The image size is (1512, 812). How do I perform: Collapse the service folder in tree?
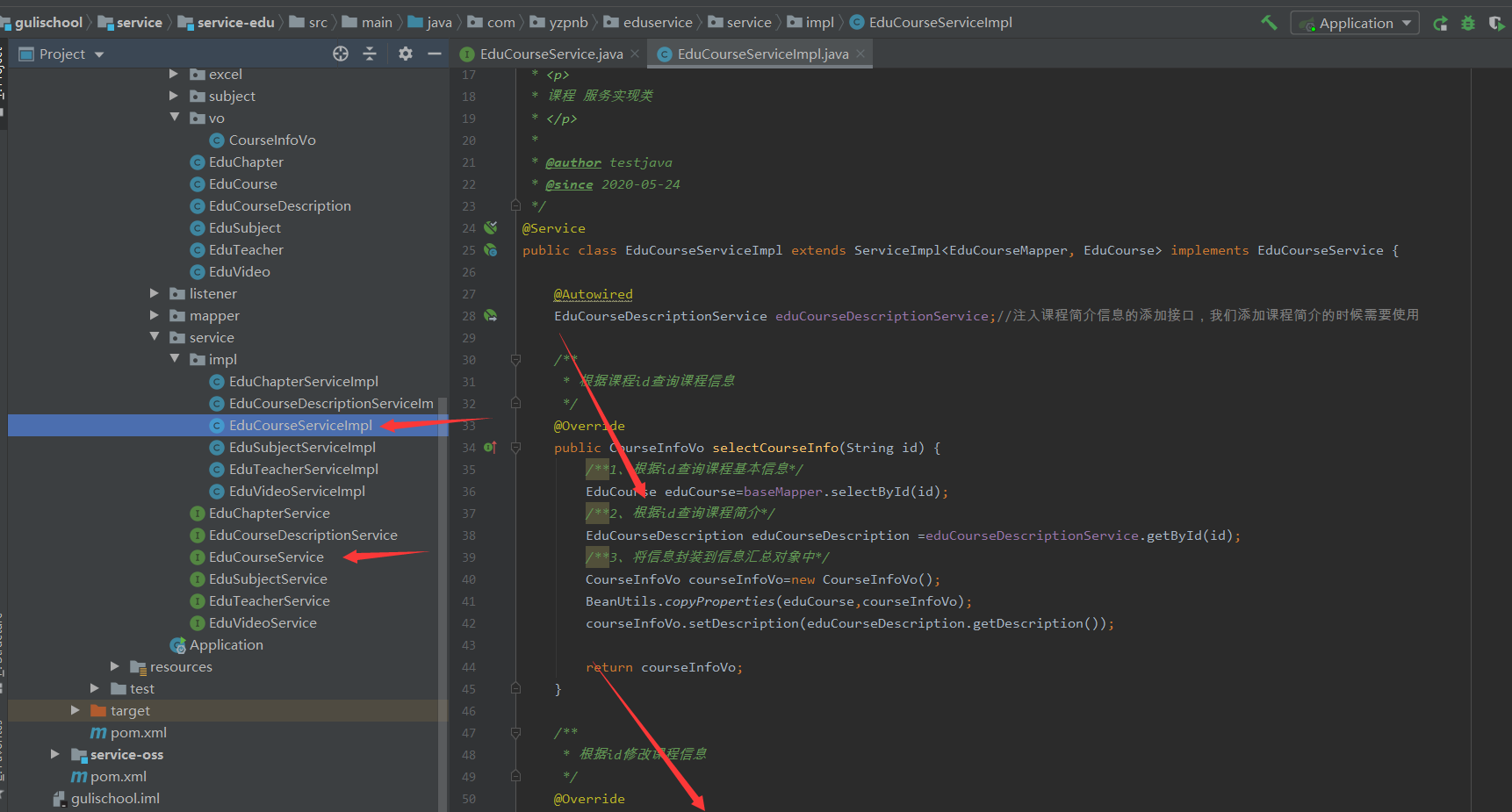pos(155,337)
